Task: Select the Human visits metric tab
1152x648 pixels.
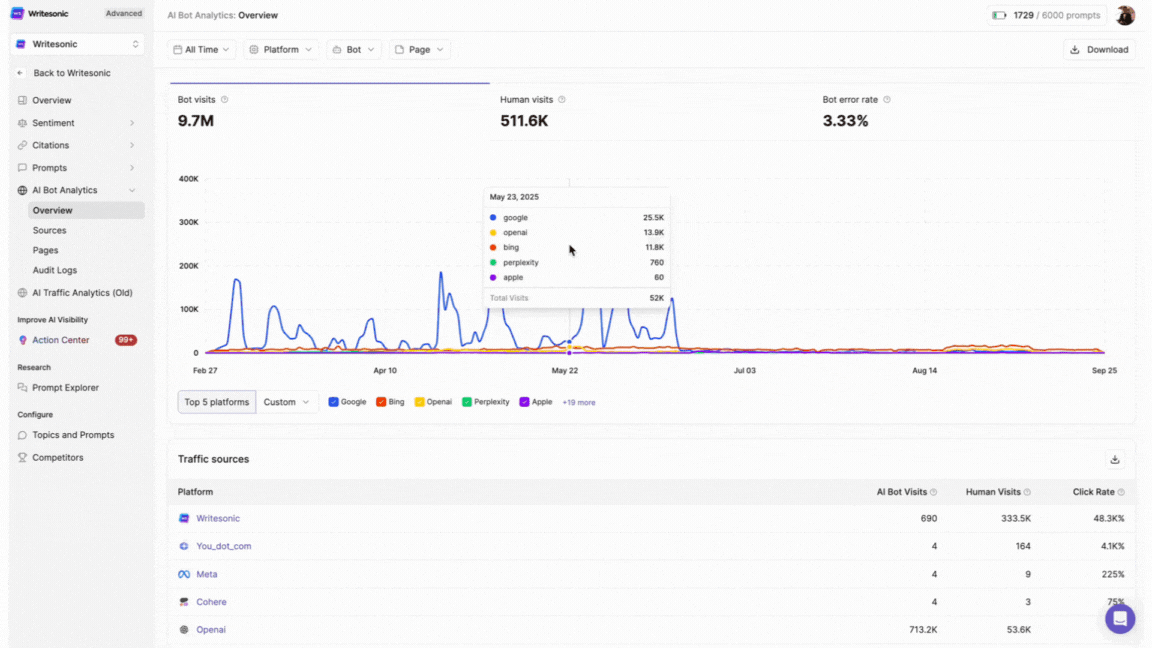Action: [x=651, y=112]
